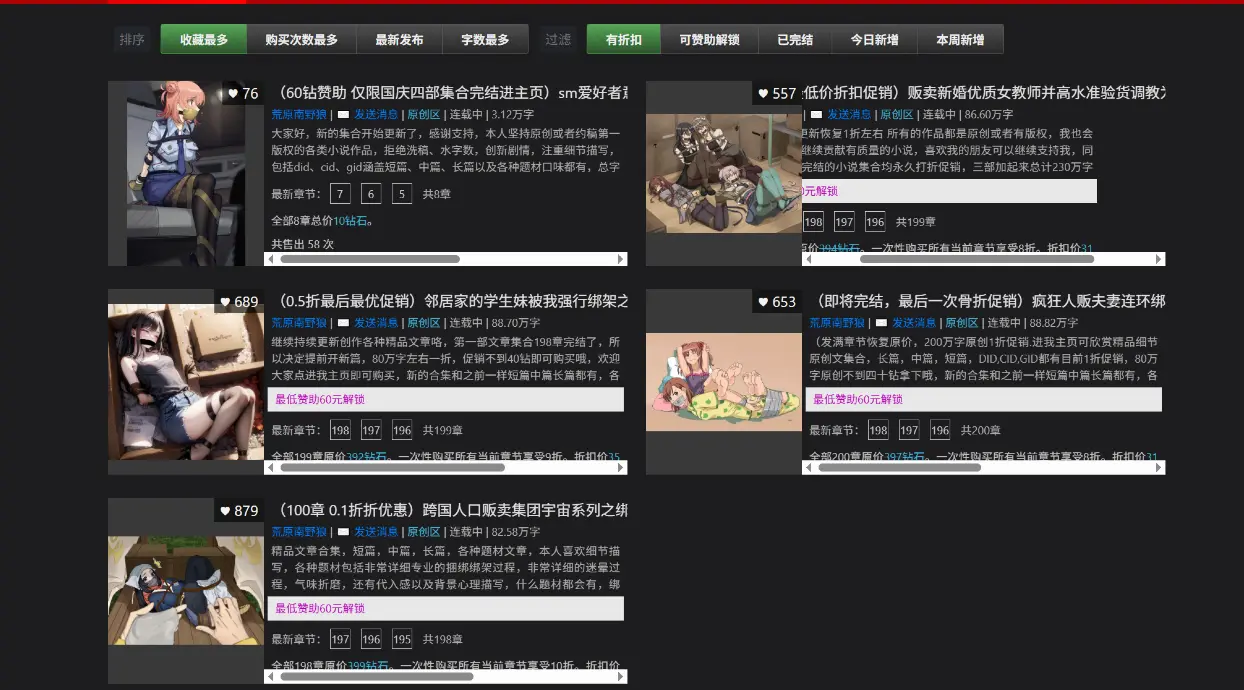Favorite the entry with 689 hearts
Viewport: 1244px width, 690px height.
(225, 302)
